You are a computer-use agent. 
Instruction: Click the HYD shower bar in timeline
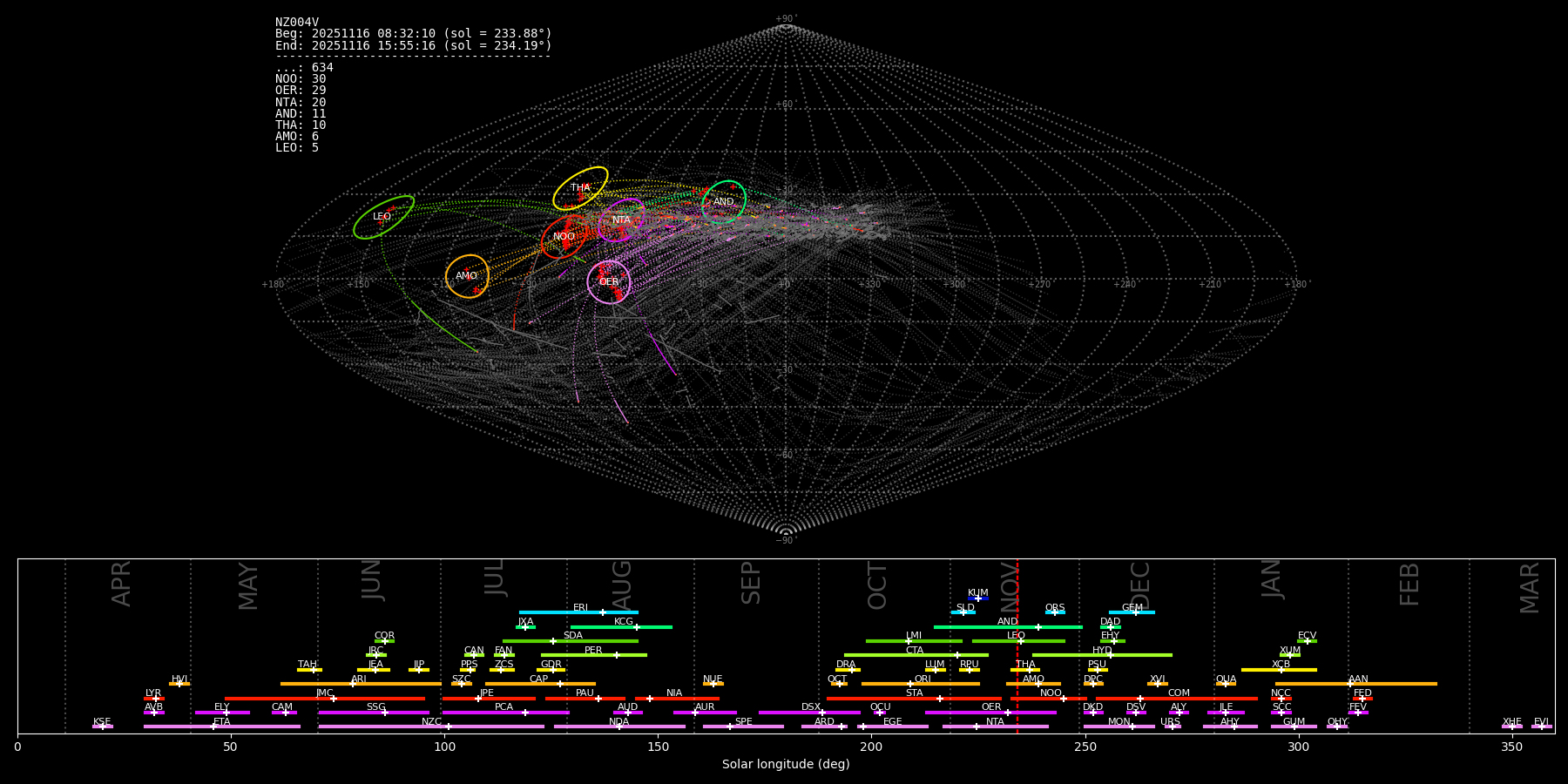1102,655
